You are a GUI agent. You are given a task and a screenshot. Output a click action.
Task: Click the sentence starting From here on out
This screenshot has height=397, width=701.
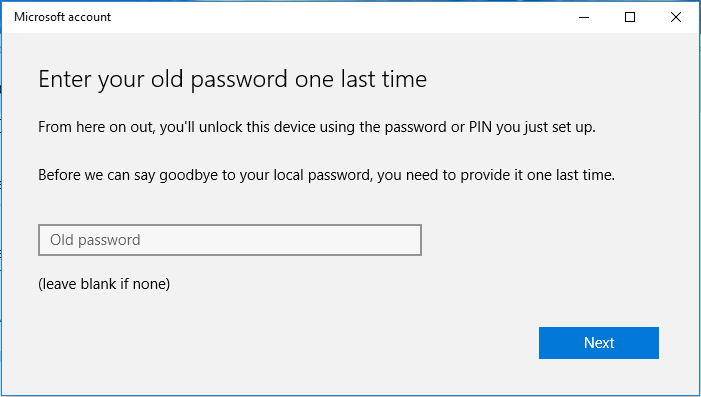coord(317,127)
